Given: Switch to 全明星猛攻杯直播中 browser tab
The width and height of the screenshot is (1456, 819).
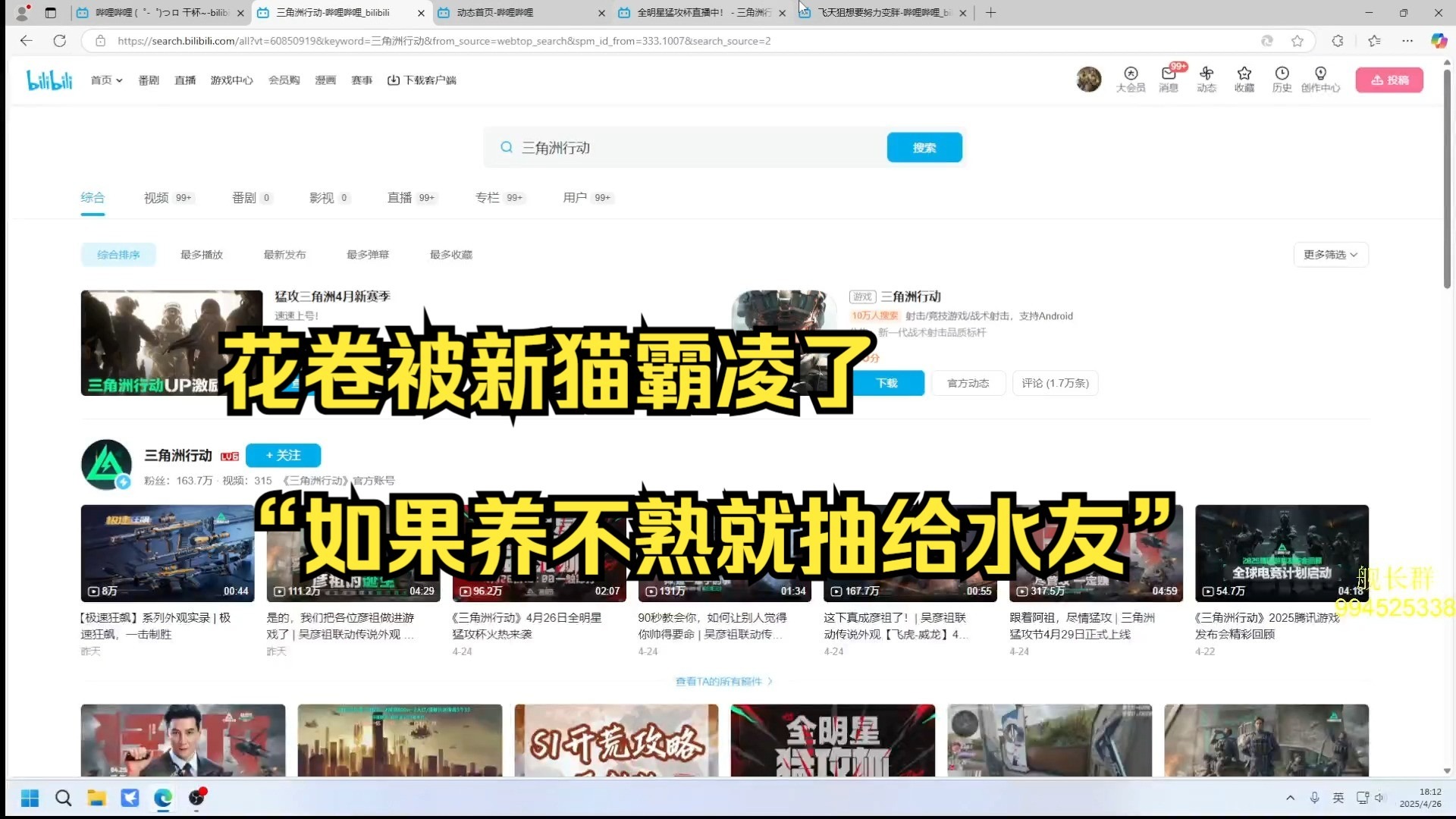Looking at the screenshot, I should (x=701, y=13).
